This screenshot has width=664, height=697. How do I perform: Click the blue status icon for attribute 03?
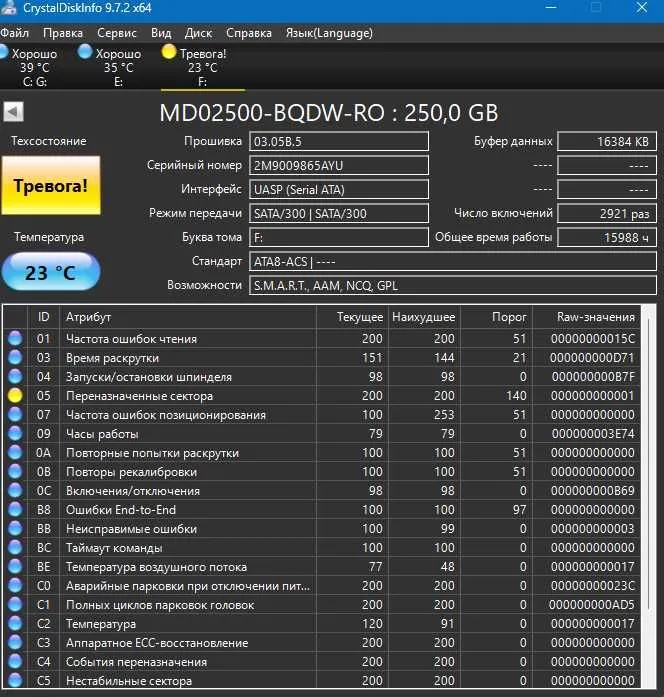pyautogui.click(x=15, y=357)
